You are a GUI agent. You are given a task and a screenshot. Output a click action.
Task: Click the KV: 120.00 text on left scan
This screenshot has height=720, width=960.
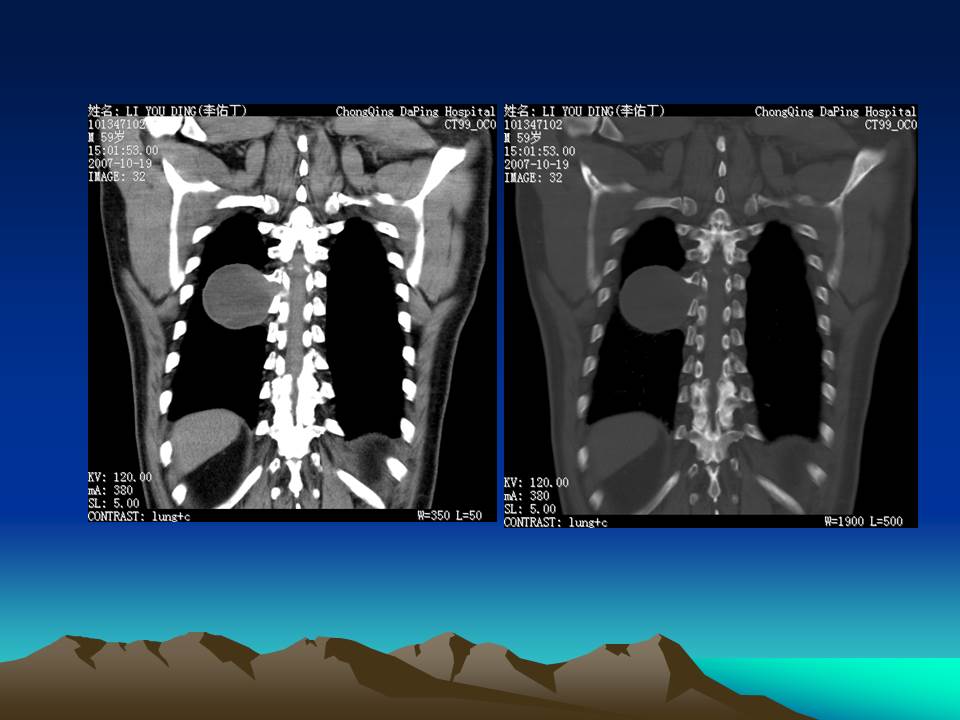point(120,478)
